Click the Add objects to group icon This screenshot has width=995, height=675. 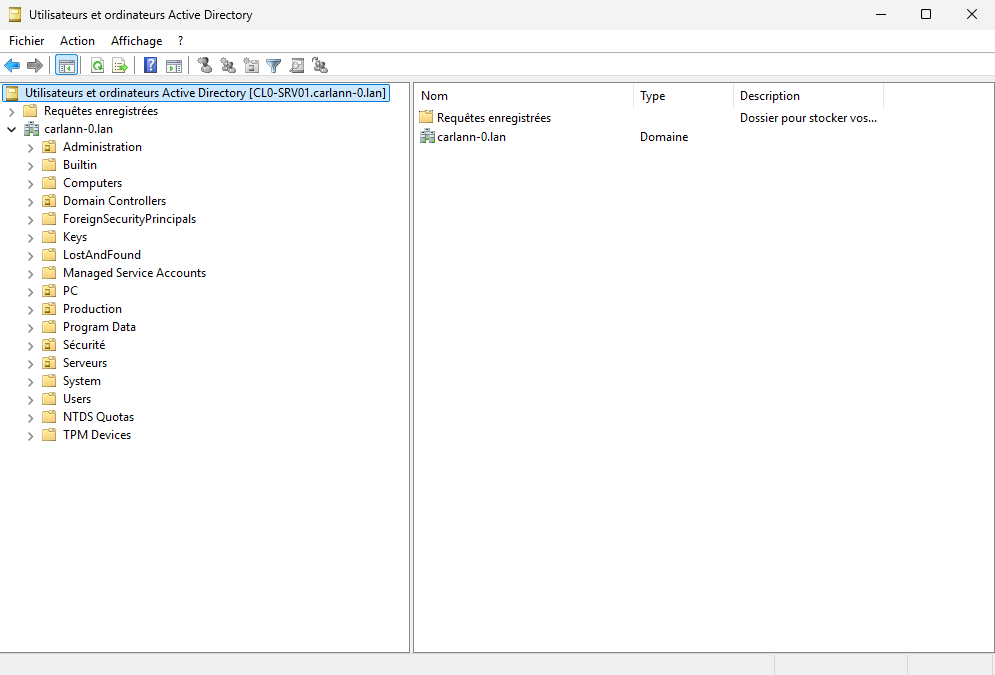point(320,65)
